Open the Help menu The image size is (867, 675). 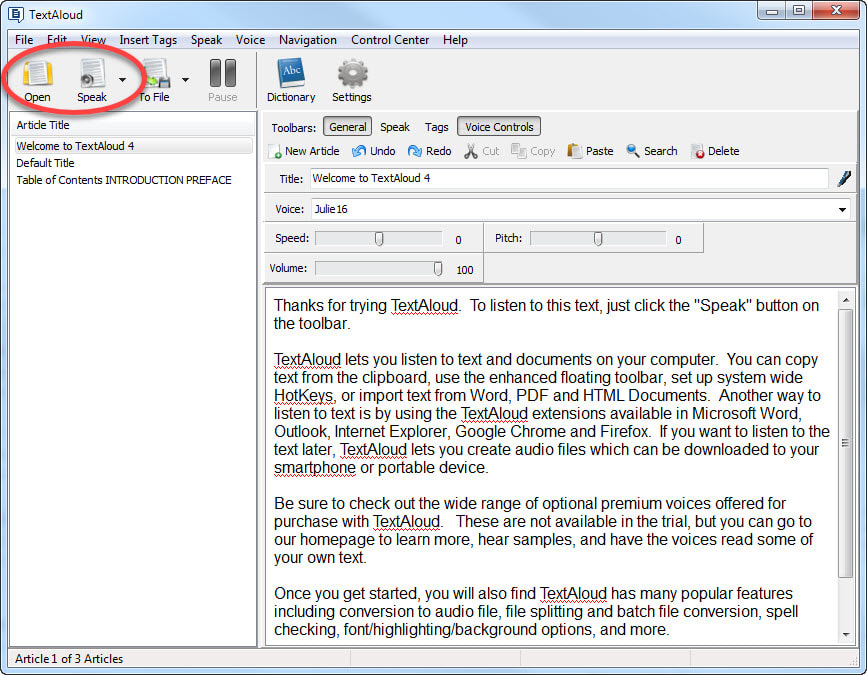(x=455, y=40)
